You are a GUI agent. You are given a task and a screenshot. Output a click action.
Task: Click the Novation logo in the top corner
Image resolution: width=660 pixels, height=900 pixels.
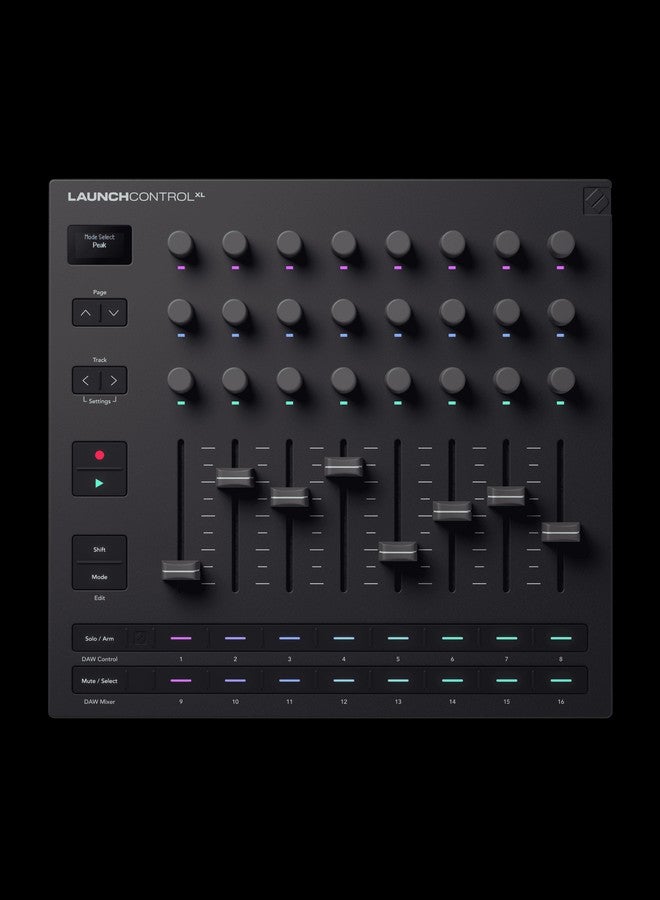597,201
